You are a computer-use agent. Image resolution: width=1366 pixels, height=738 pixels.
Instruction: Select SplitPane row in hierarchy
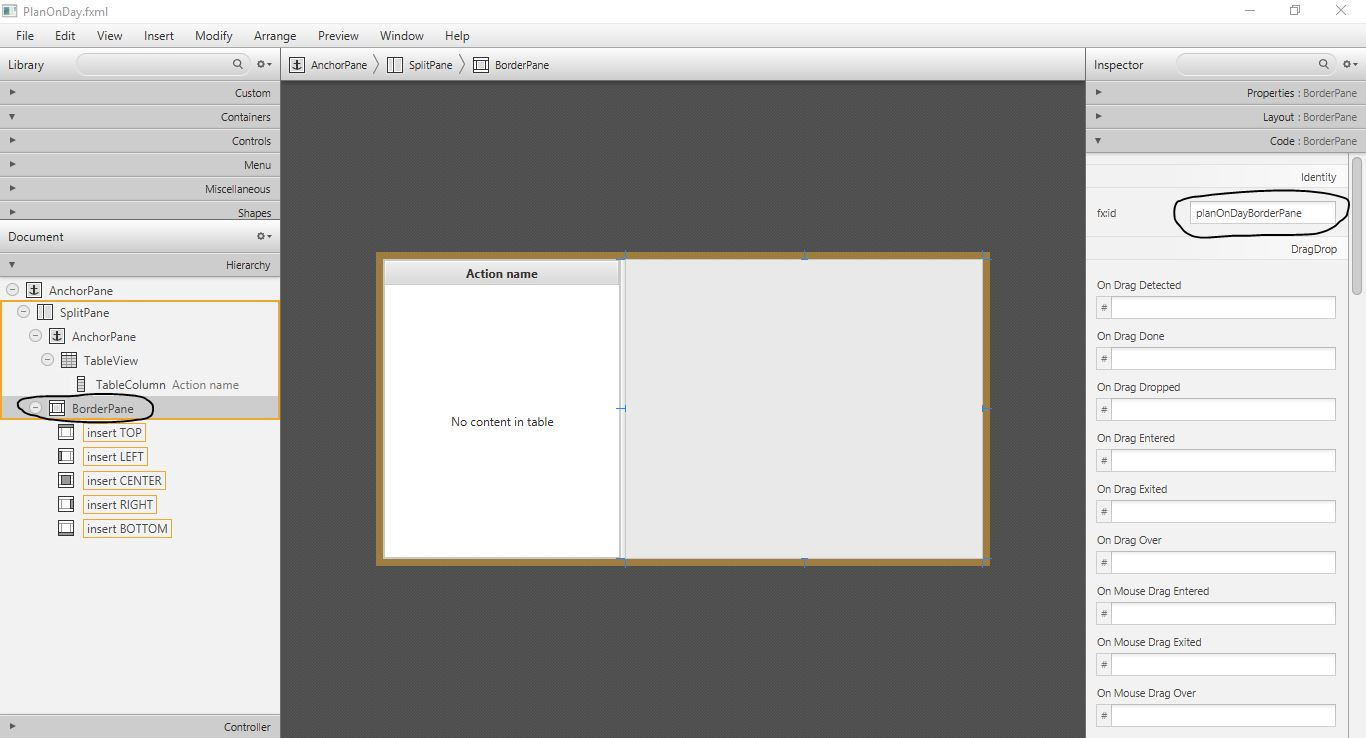point(140,312)
